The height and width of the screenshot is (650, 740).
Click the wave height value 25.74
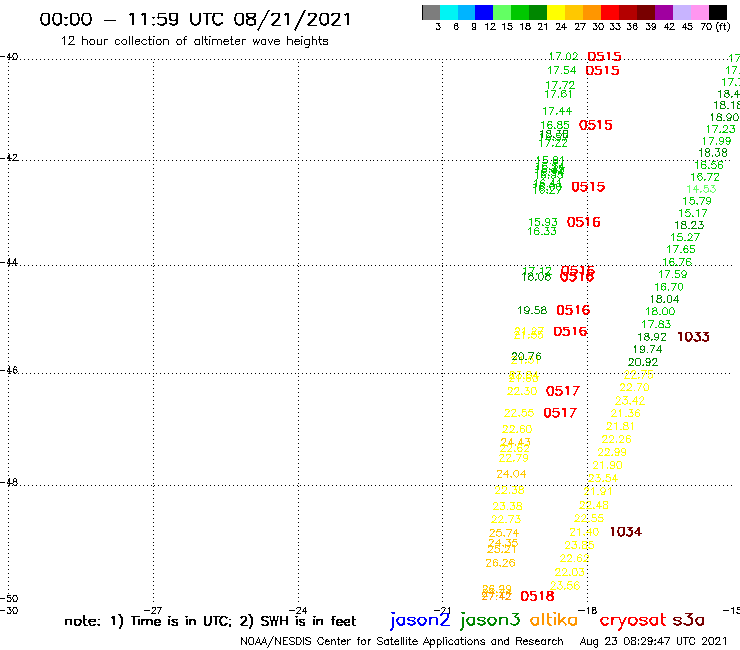tap(504, 533)
